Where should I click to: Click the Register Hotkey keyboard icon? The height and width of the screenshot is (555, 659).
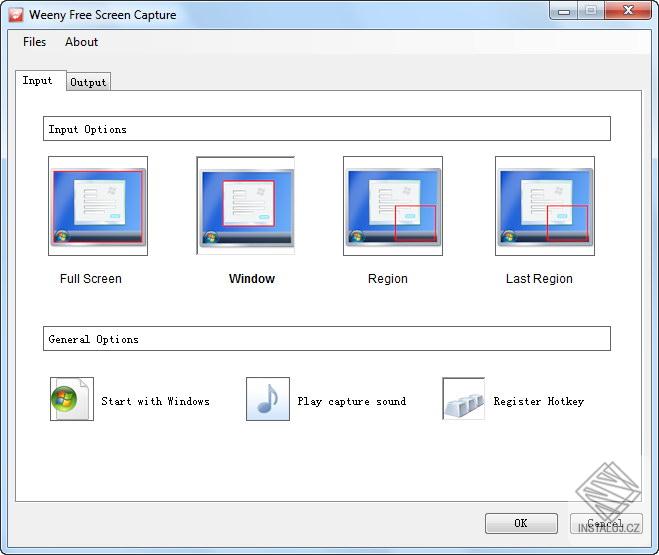click(x=464, y=399)
